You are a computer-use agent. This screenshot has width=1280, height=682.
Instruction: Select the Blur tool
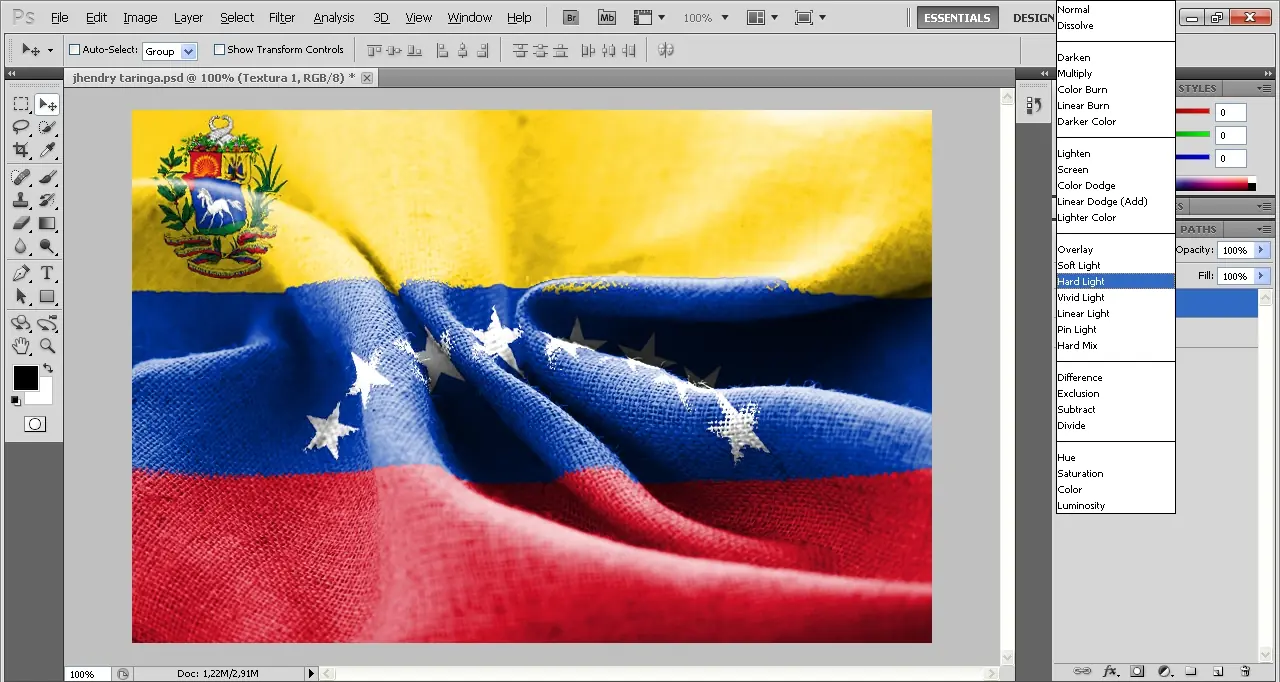point(20,246)
